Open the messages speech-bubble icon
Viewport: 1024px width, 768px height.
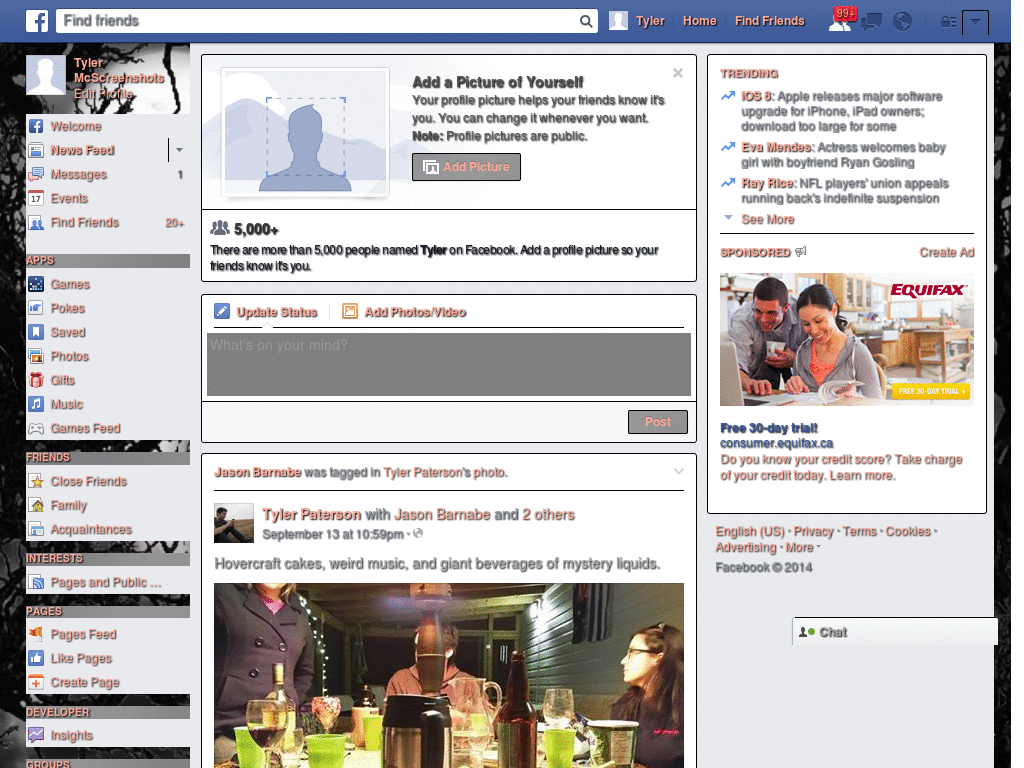871,21
